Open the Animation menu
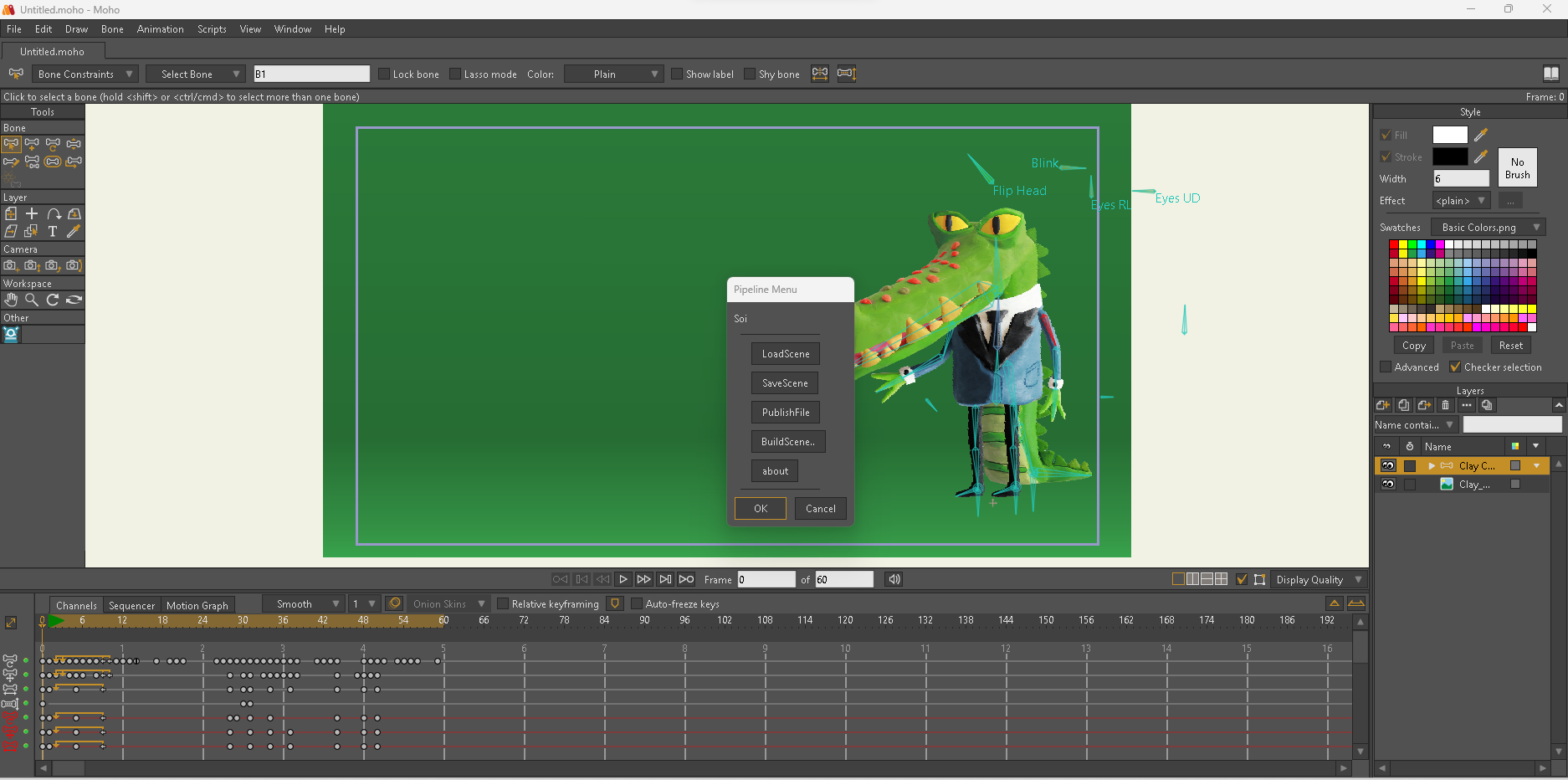1568x780 pixels. click(x=160, y=29)
